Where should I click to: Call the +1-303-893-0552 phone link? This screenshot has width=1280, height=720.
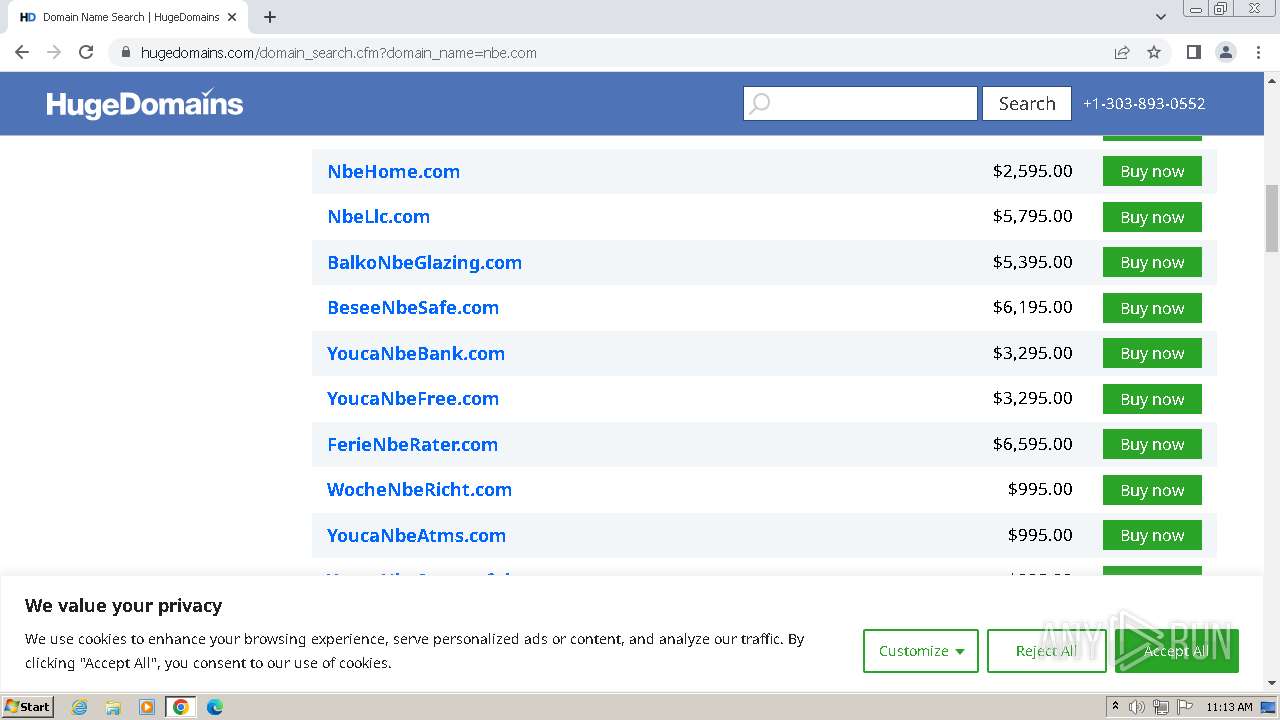1144,103
